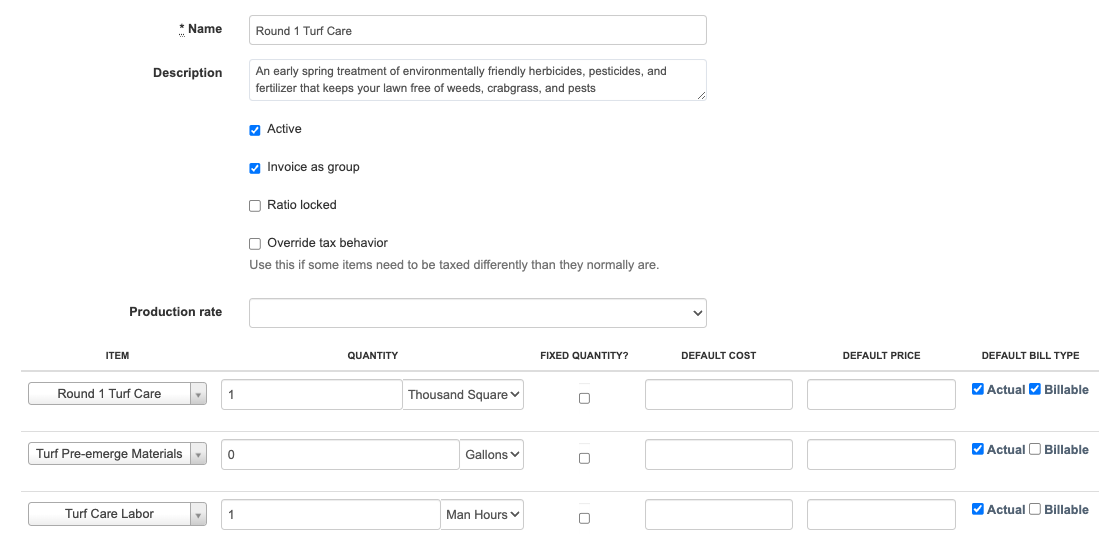Toggle the Active checkbox

(x=255, y=130)
